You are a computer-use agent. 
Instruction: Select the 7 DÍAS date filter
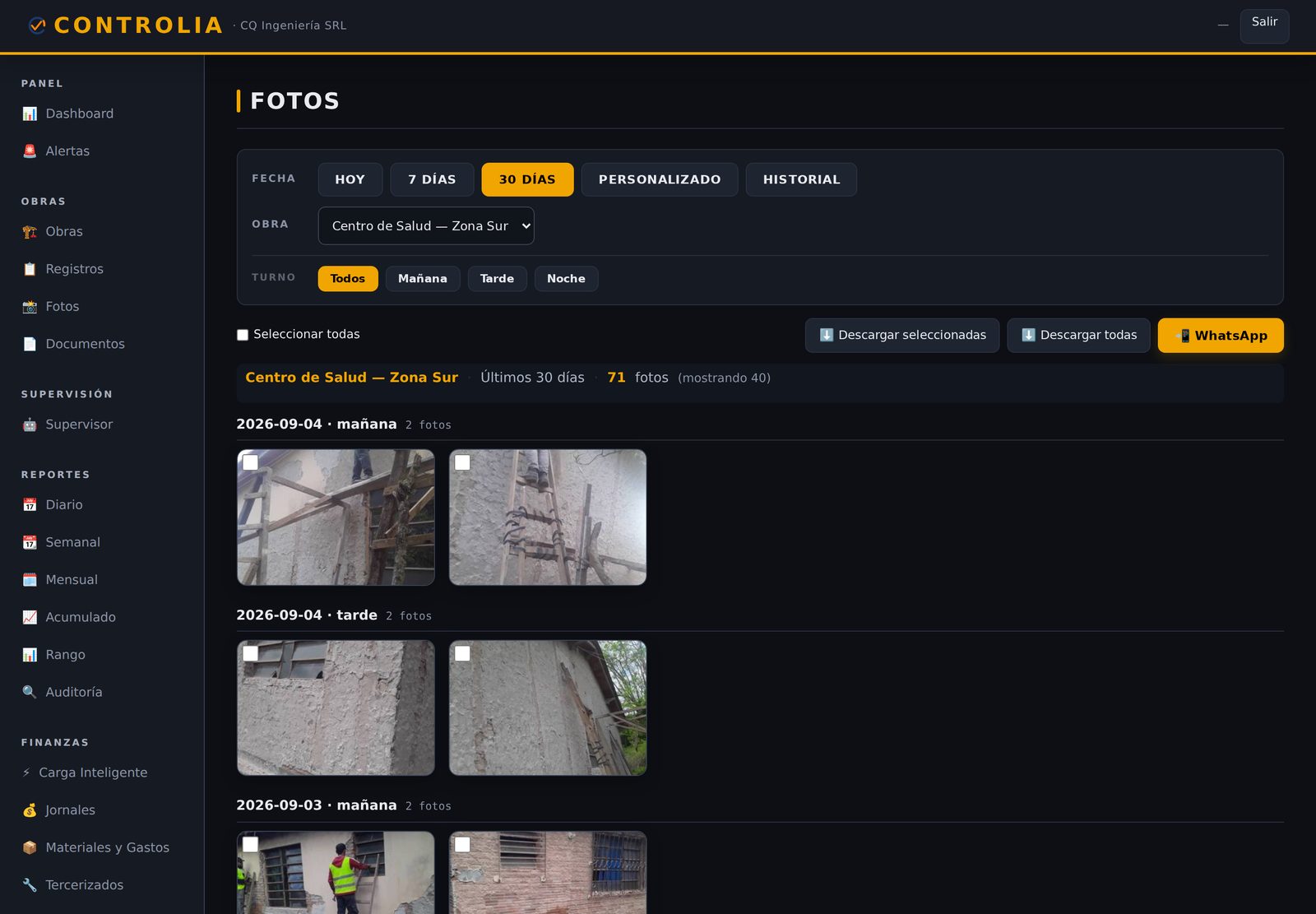432,179
